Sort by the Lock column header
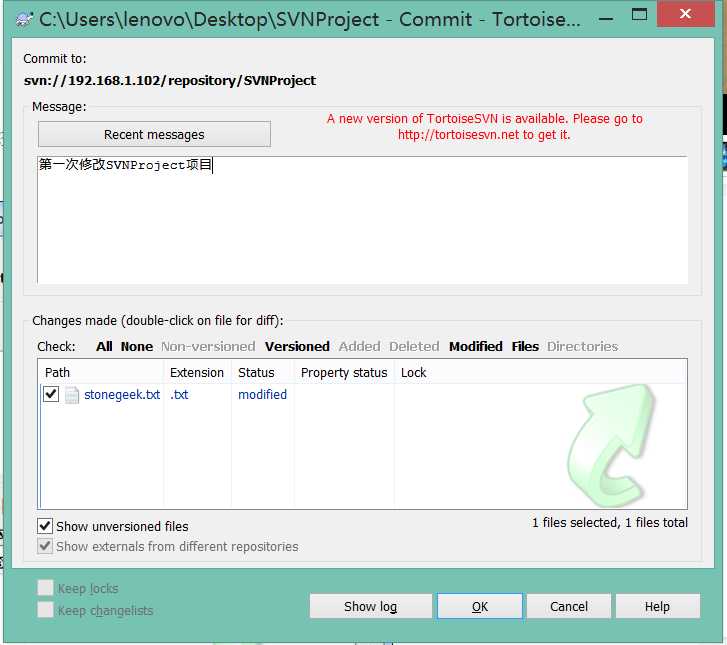The width and height of the screenshot is (727, 645). tap(414, 372)
